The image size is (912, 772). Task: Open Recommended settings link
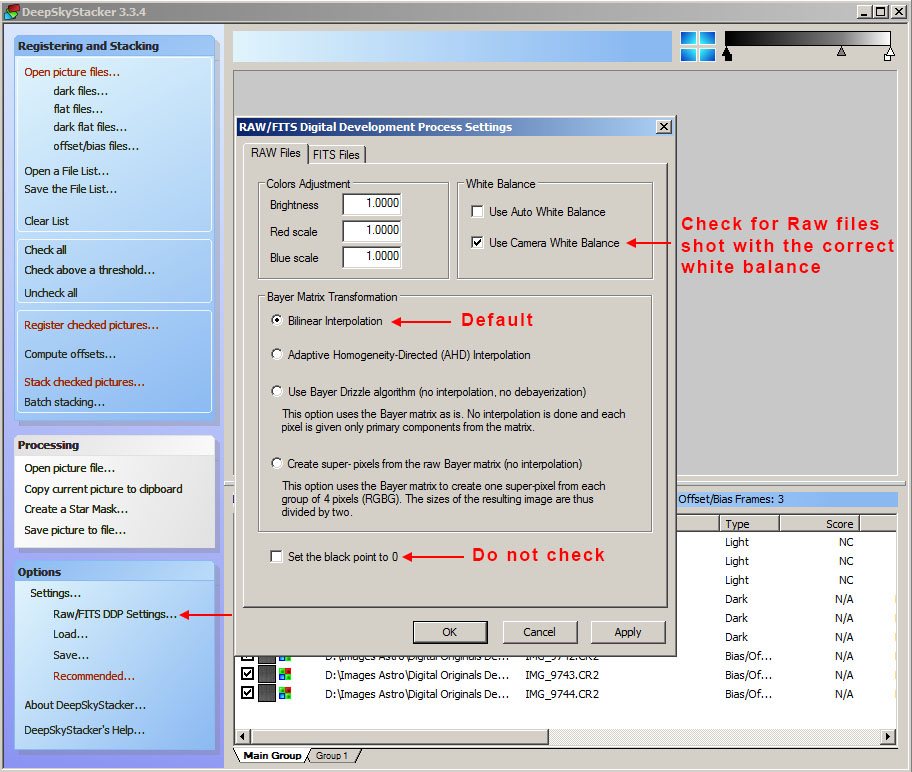coord(94,676)
